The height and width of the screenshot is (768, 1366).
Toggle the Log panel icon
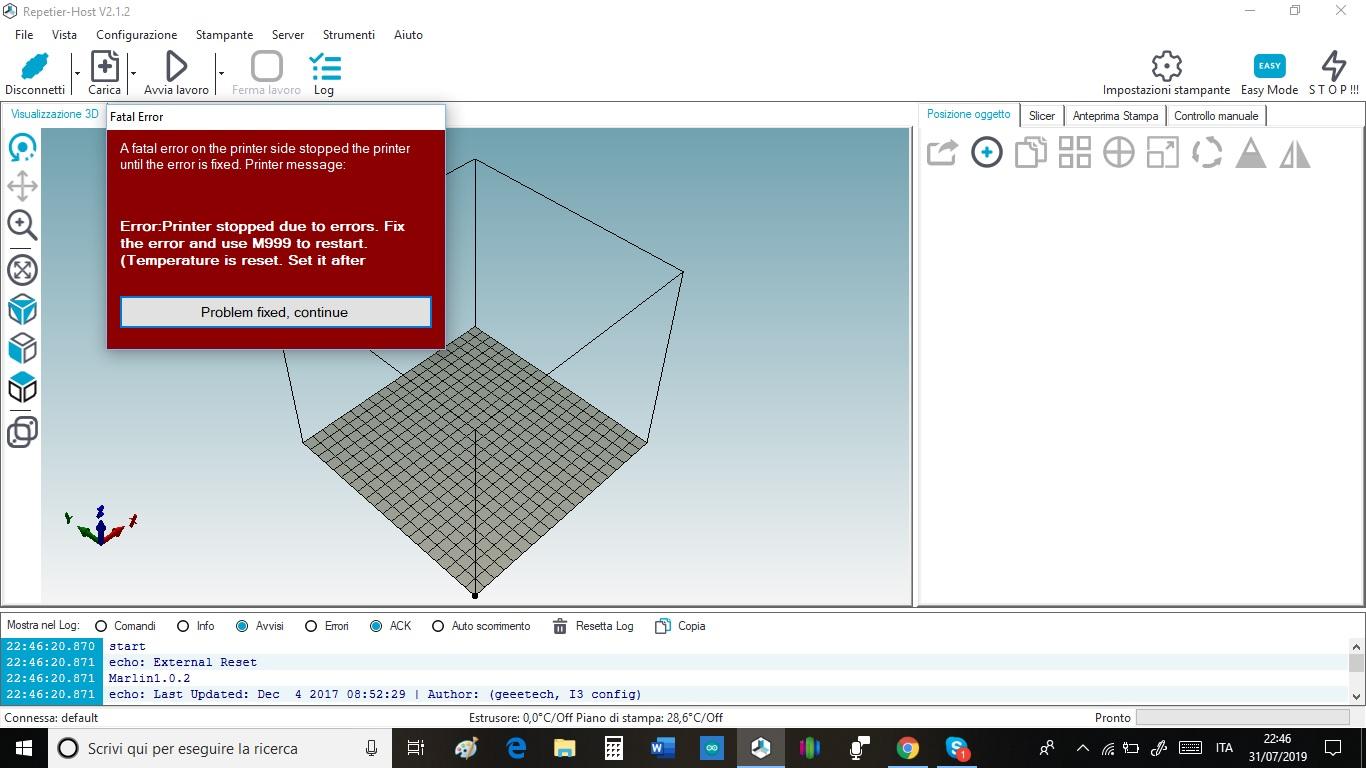[324, 67]
